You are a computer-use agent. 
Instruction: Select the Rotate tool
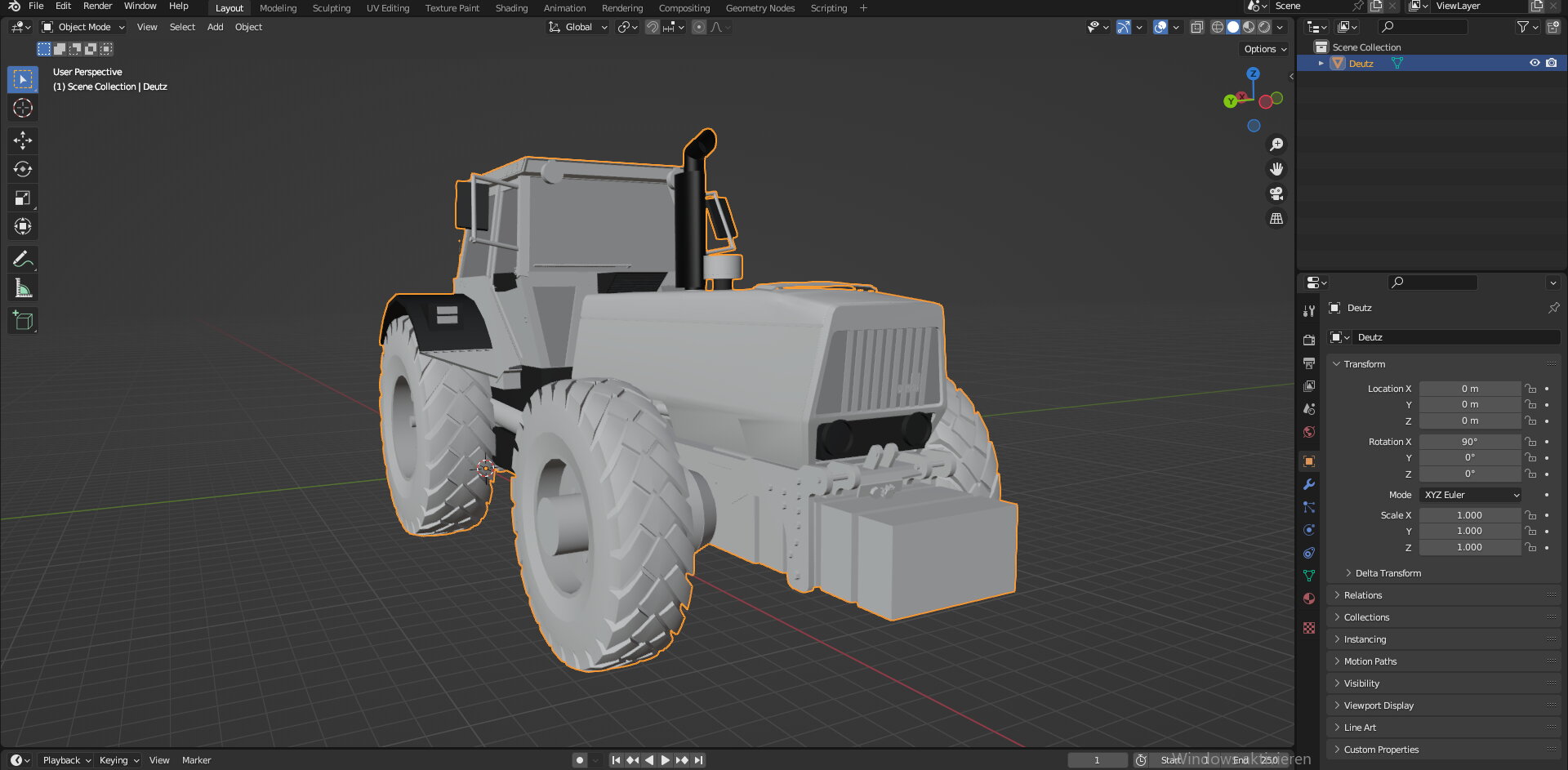click(x=23, y=169)
